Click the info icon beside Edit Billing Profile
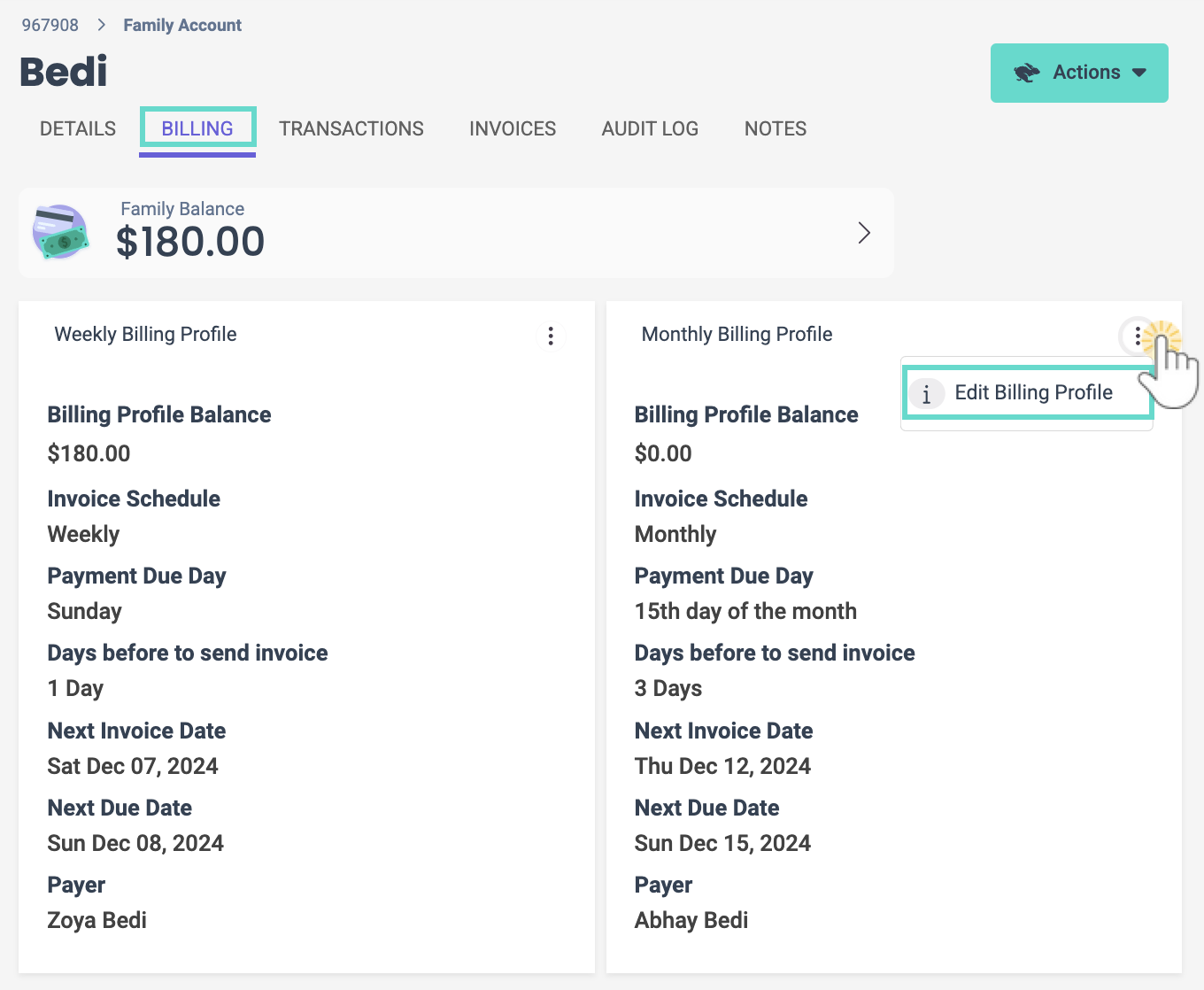1204x990 pixels. click(x=926, y=393)
